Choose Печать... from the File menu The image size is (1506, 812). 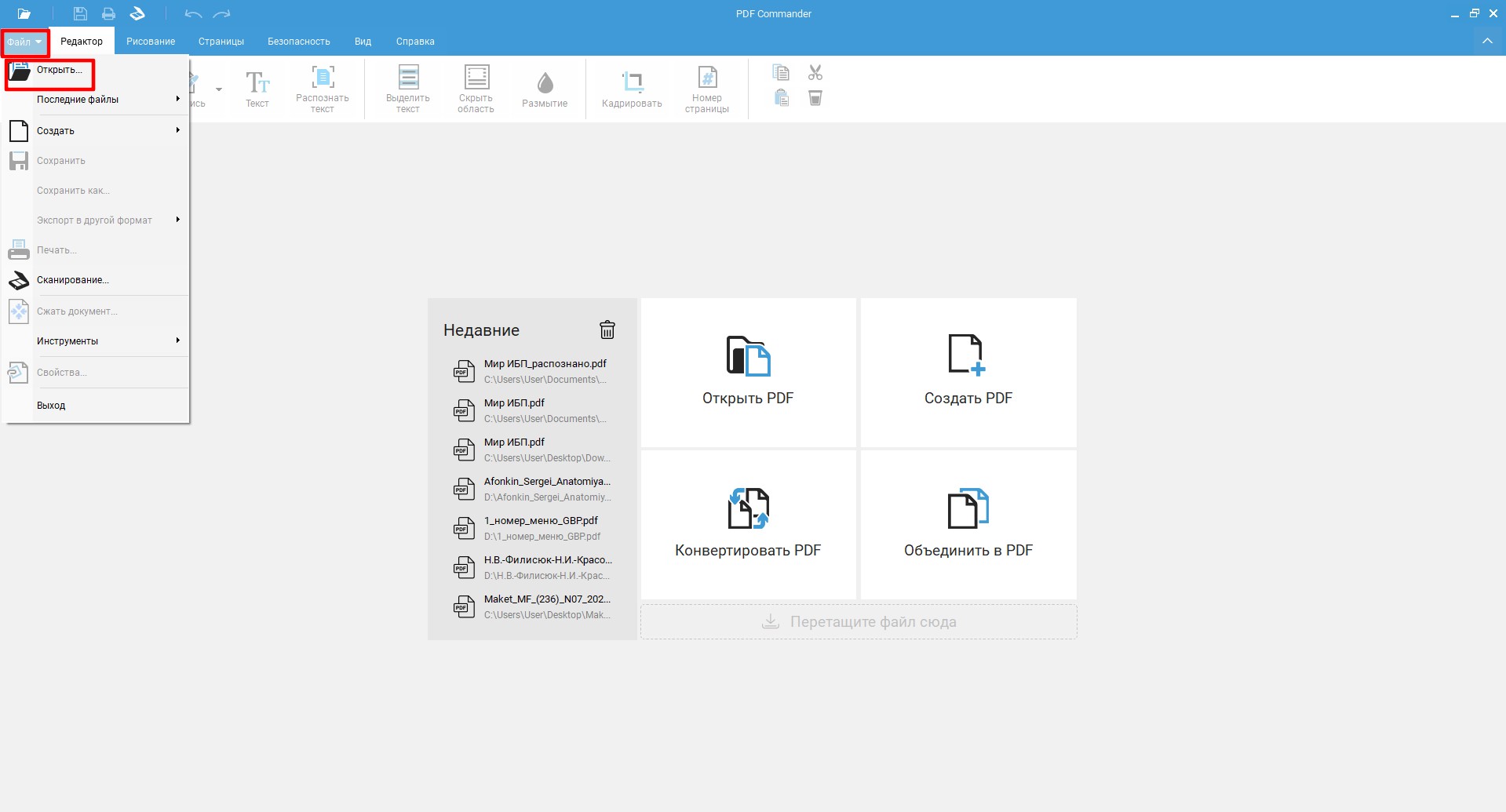[96, 250]
